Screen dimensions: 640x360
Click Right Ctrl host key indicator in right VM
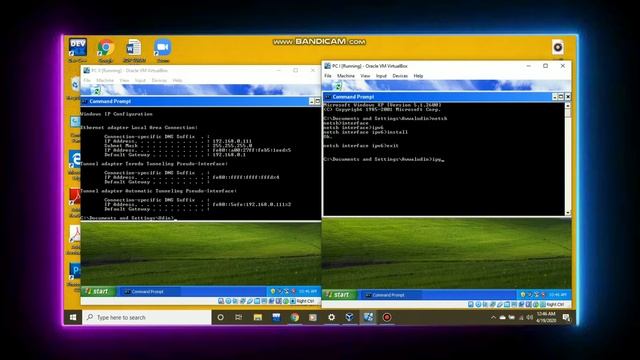click(555, 304)
